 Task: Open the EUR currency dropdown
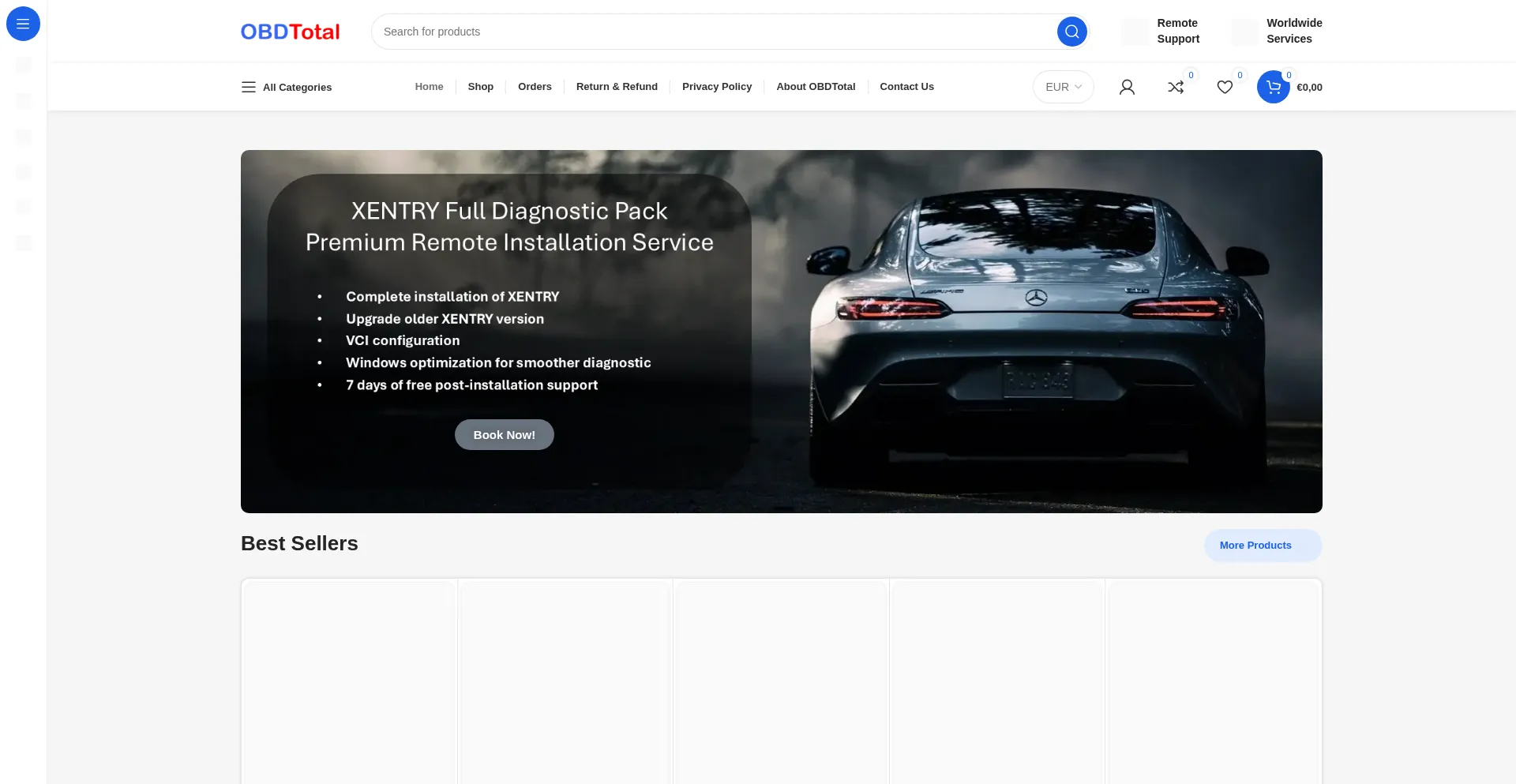click(x=1063, y=87)
